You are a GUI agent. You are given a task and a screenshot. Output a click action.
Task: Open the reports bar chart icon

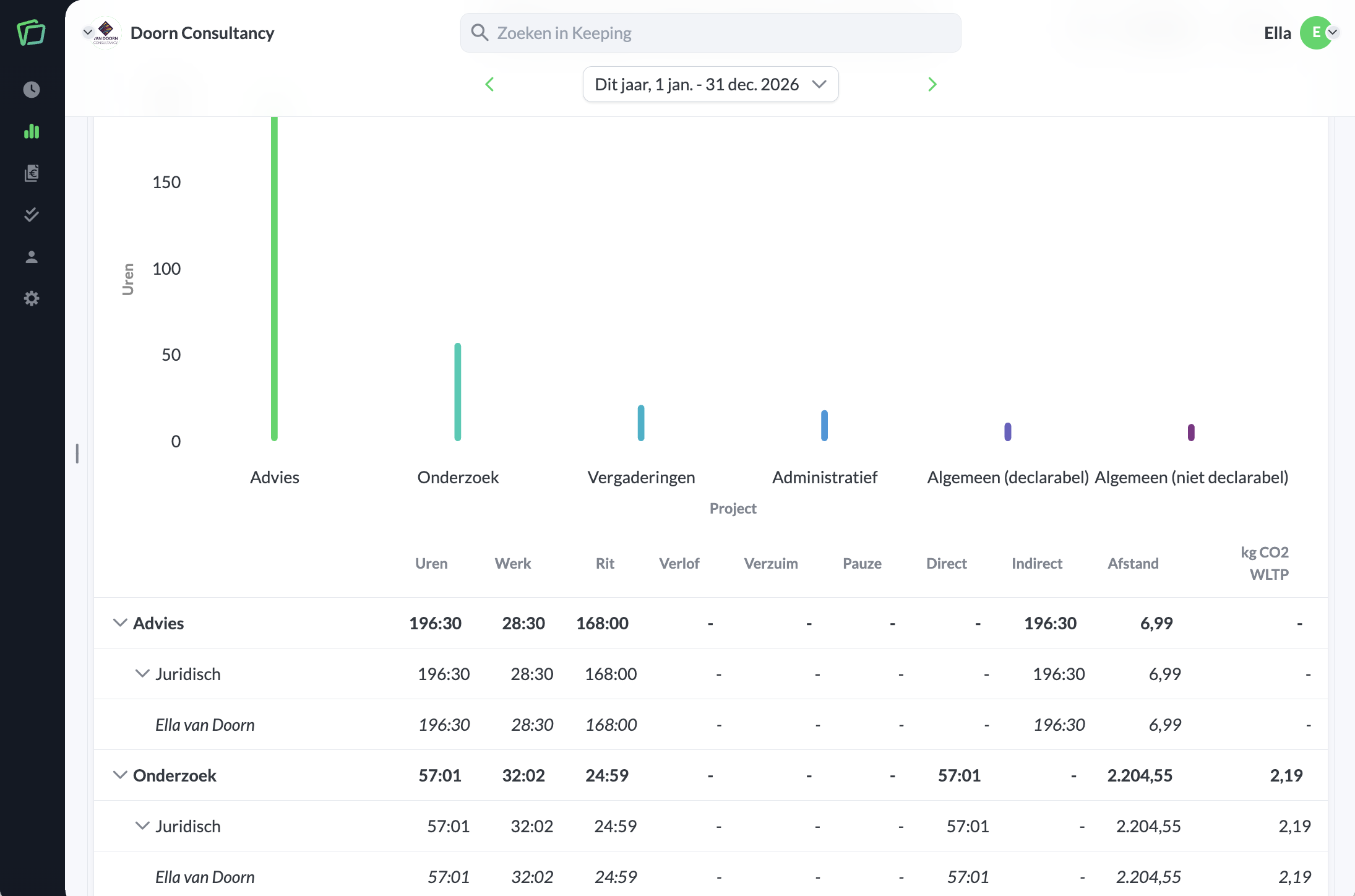pos(32,131)
